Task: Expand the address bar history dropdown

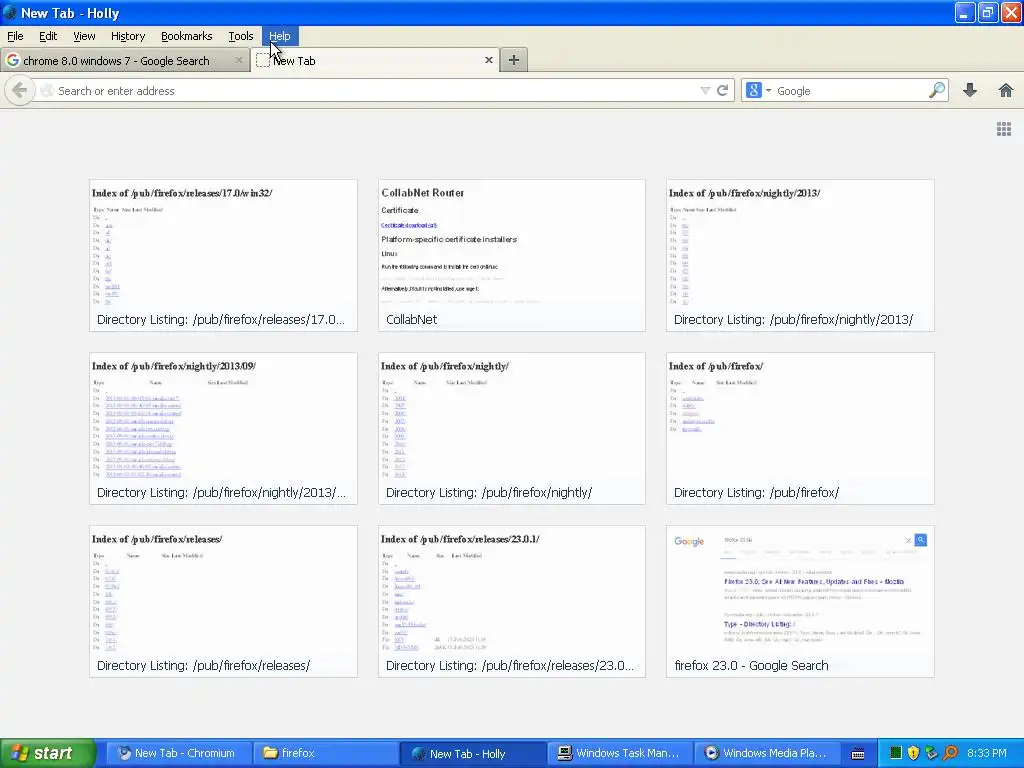Action: [x=705, y=91]
